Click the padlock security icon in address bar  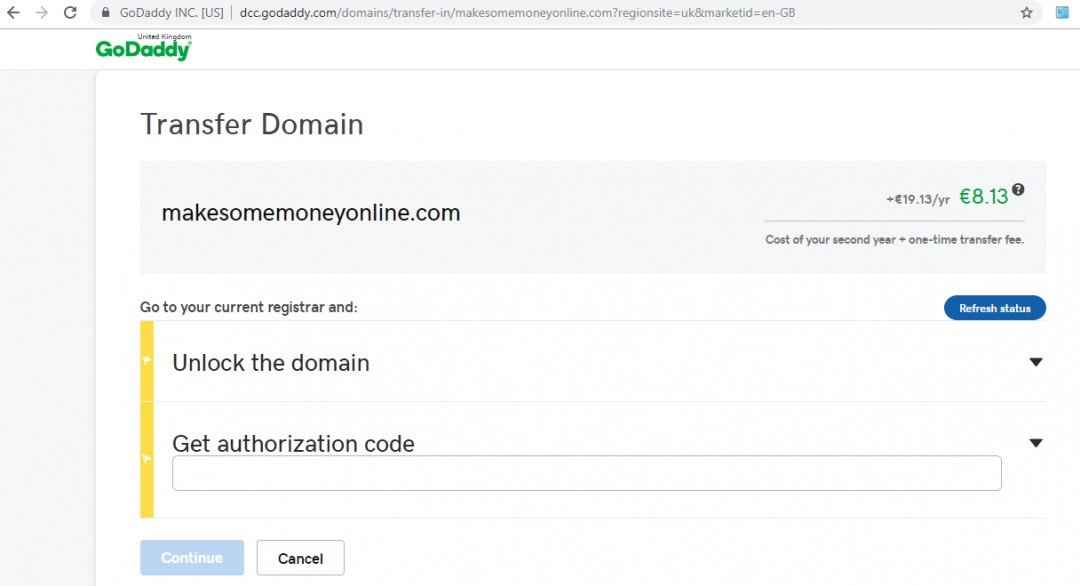(x=105, y=13)
